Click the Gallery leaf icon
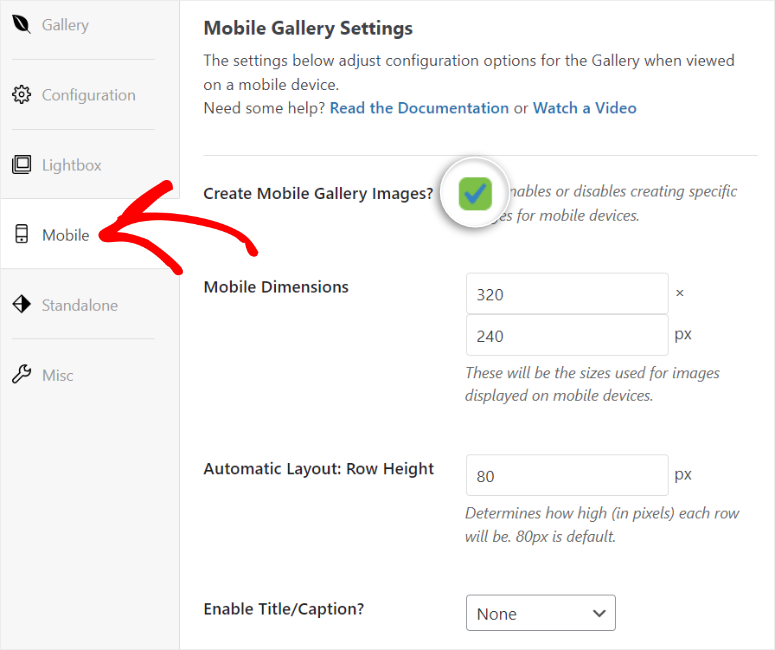The width and height of the screenshot is (775, 650). point(21,24)
